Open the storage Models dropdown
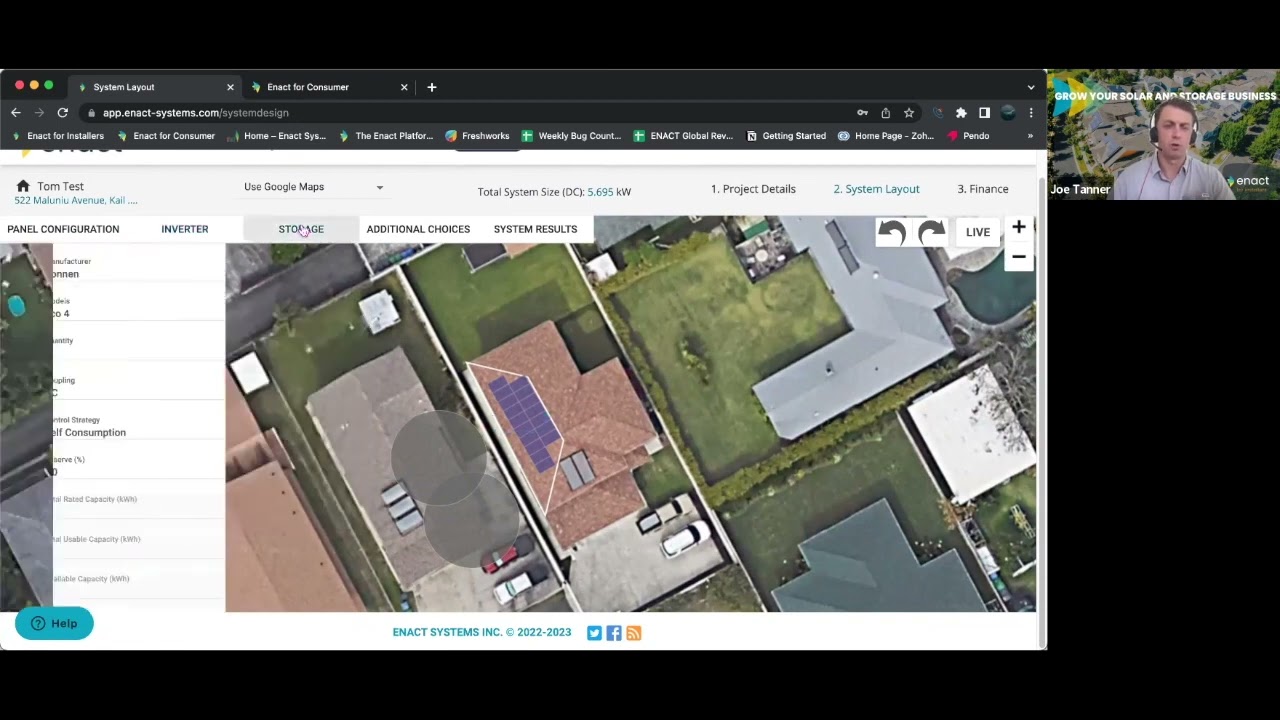The width and height of the screenshot is (1280, 720). tap(138, 308)
